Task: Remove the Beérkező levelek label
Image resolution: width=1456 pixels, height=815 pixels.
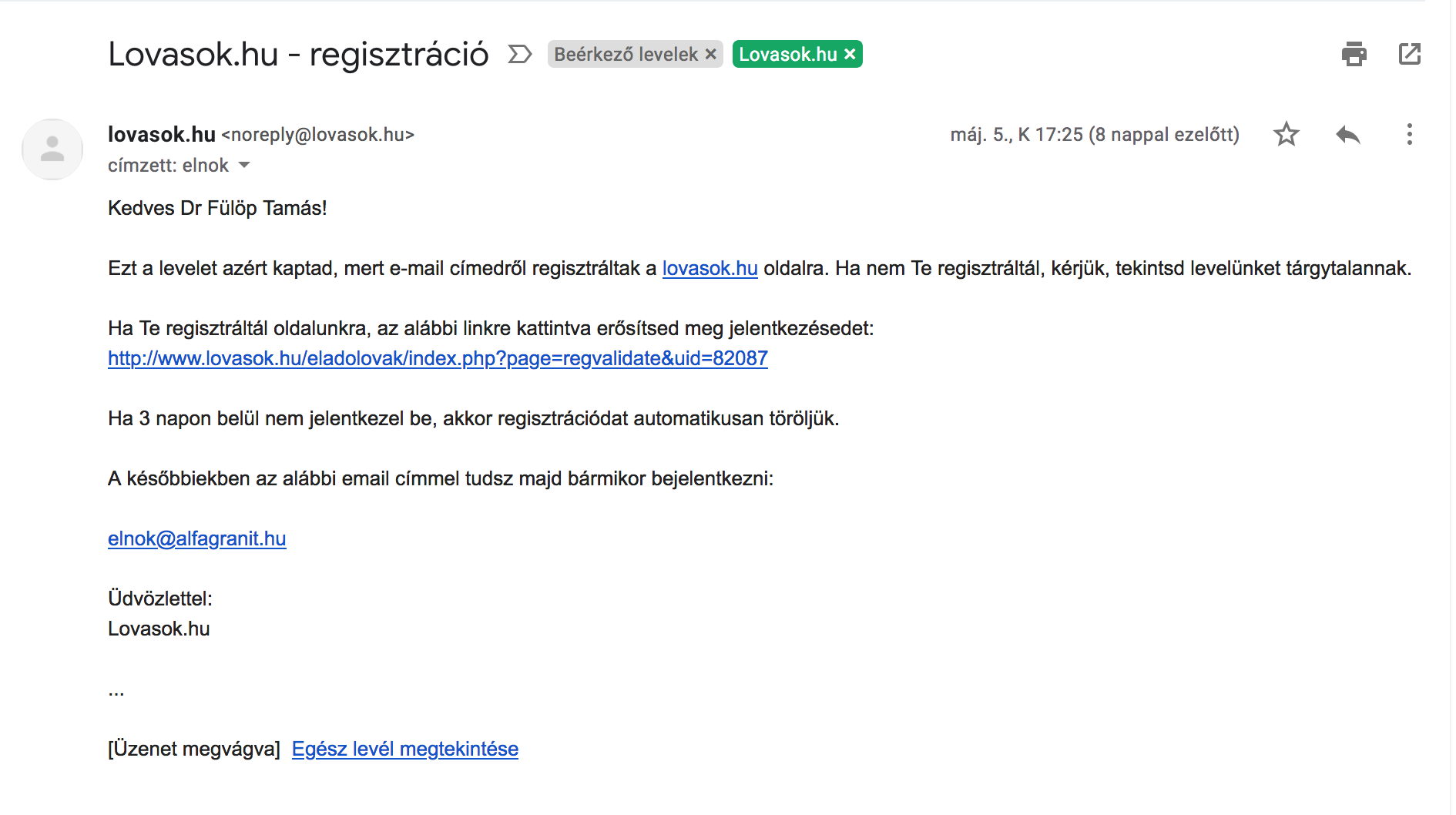Action: pyautogui.click(x=710, y=55)
